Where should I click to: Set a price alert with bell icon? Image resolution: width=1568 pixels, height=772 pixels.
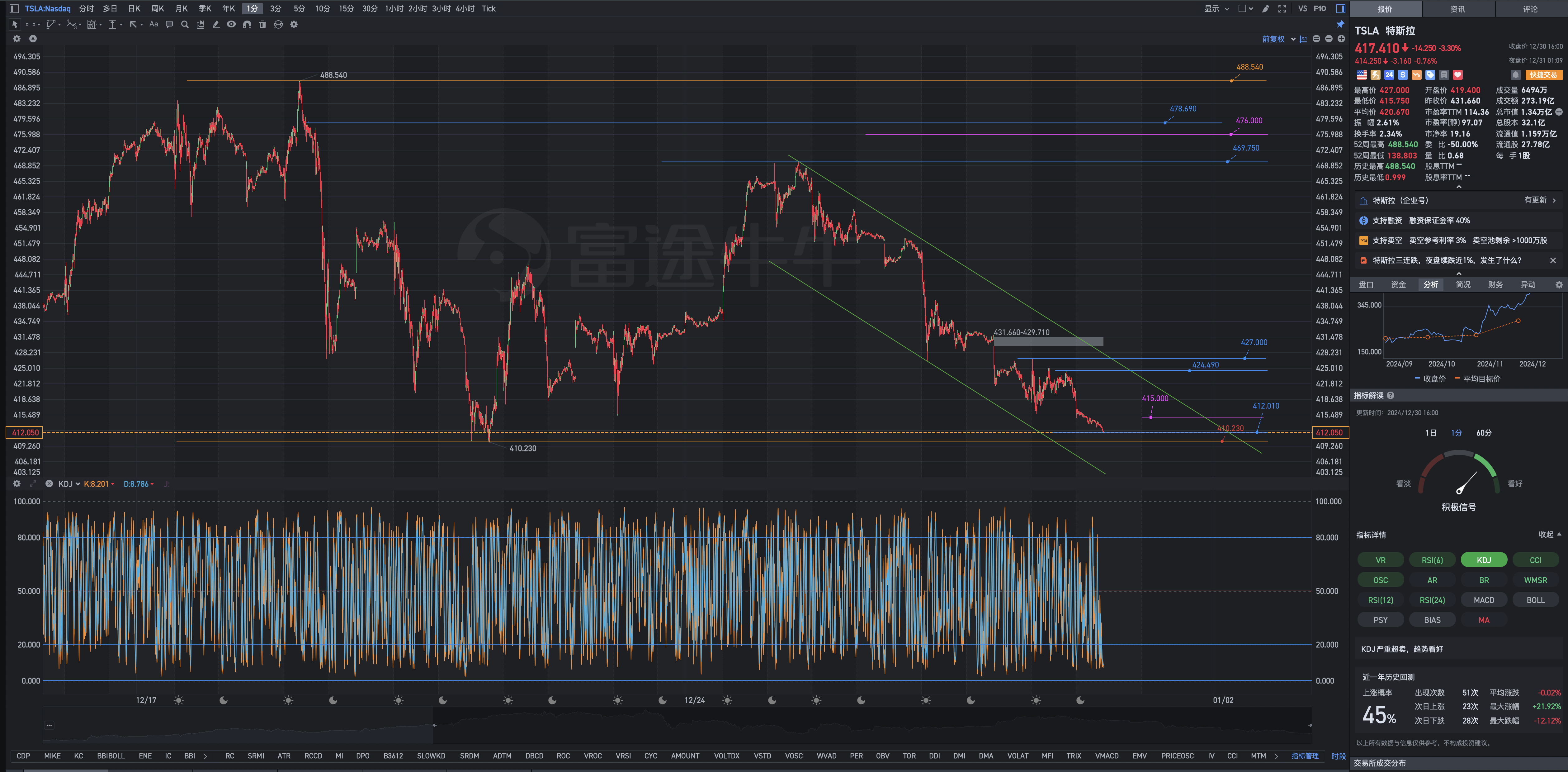[1516, 74]
